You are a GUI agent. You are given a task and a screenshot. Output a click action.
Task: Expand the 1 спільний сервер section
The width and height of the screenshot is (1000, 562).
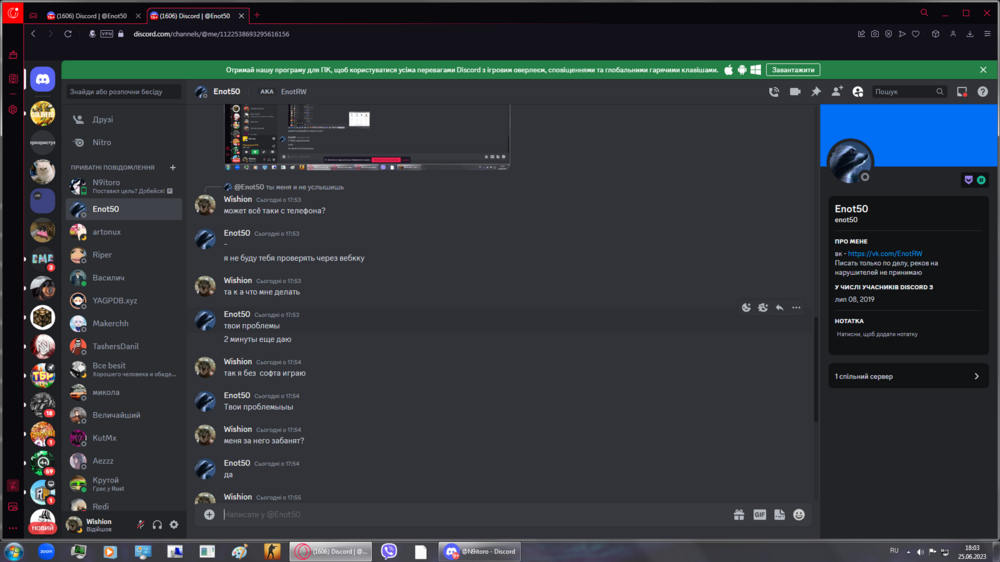click(x=908, y=376)
